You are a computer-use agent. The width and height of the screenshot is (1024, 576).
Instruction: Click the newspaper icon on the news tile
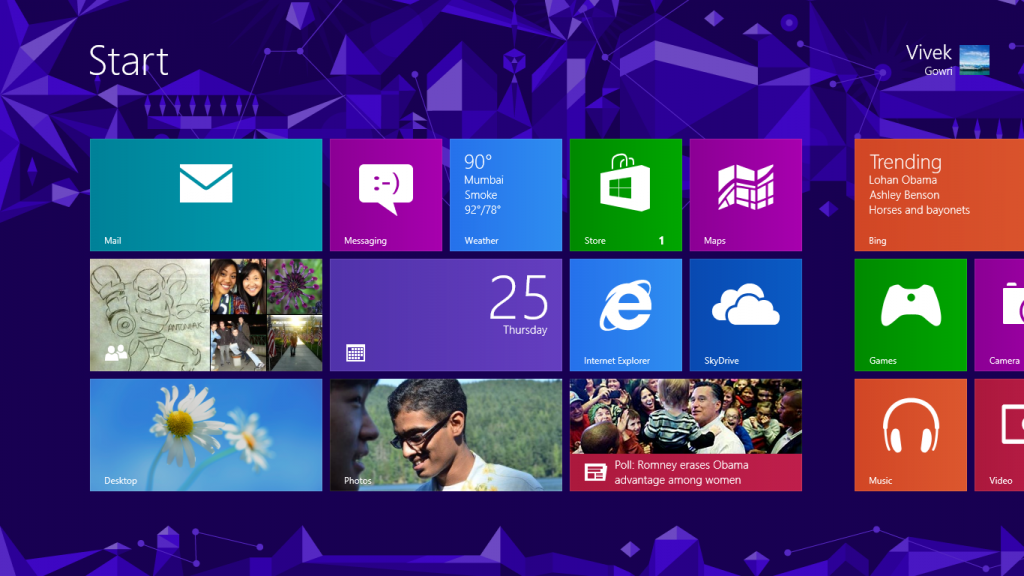[595, 472]
